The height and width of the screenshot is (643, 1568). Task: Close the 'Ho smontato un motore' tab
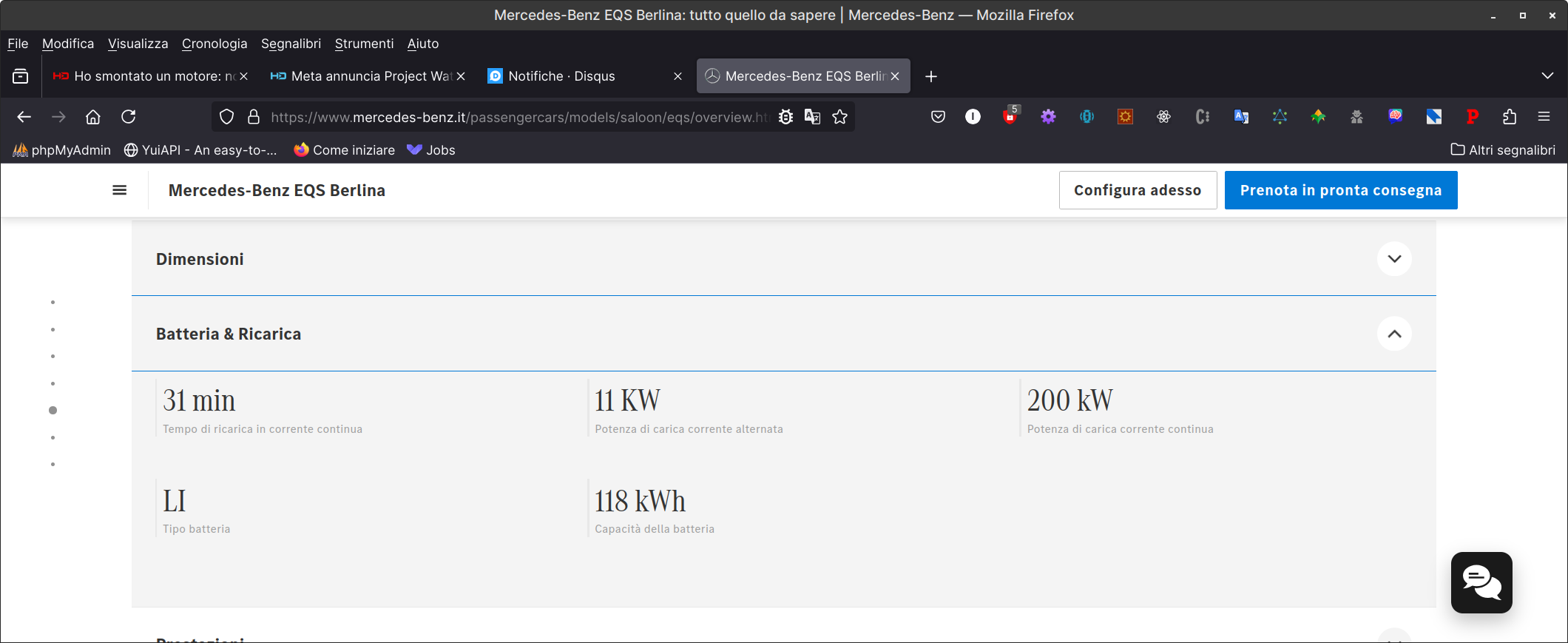(243, 76)
